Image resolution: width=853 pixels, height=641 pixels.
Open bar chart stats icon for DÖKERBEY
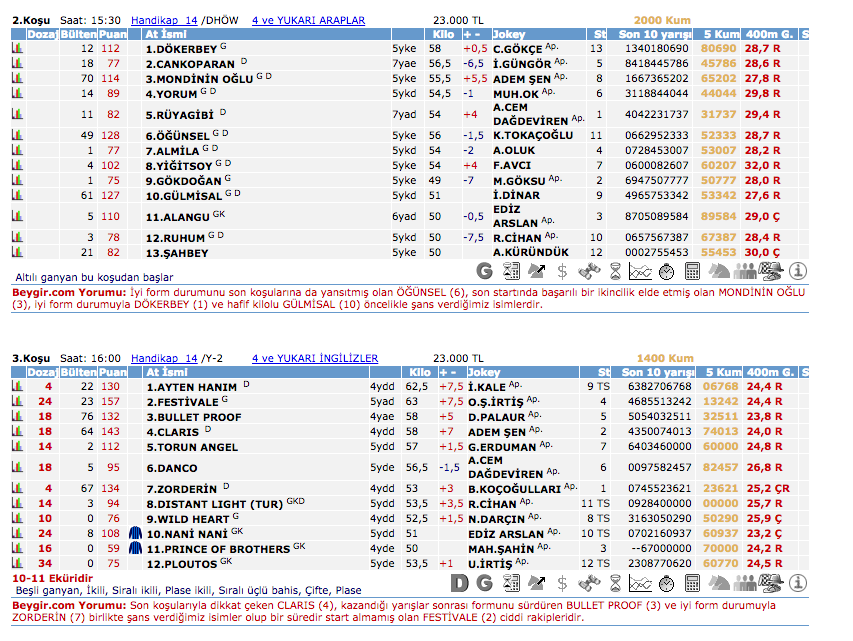coord(16,48)
